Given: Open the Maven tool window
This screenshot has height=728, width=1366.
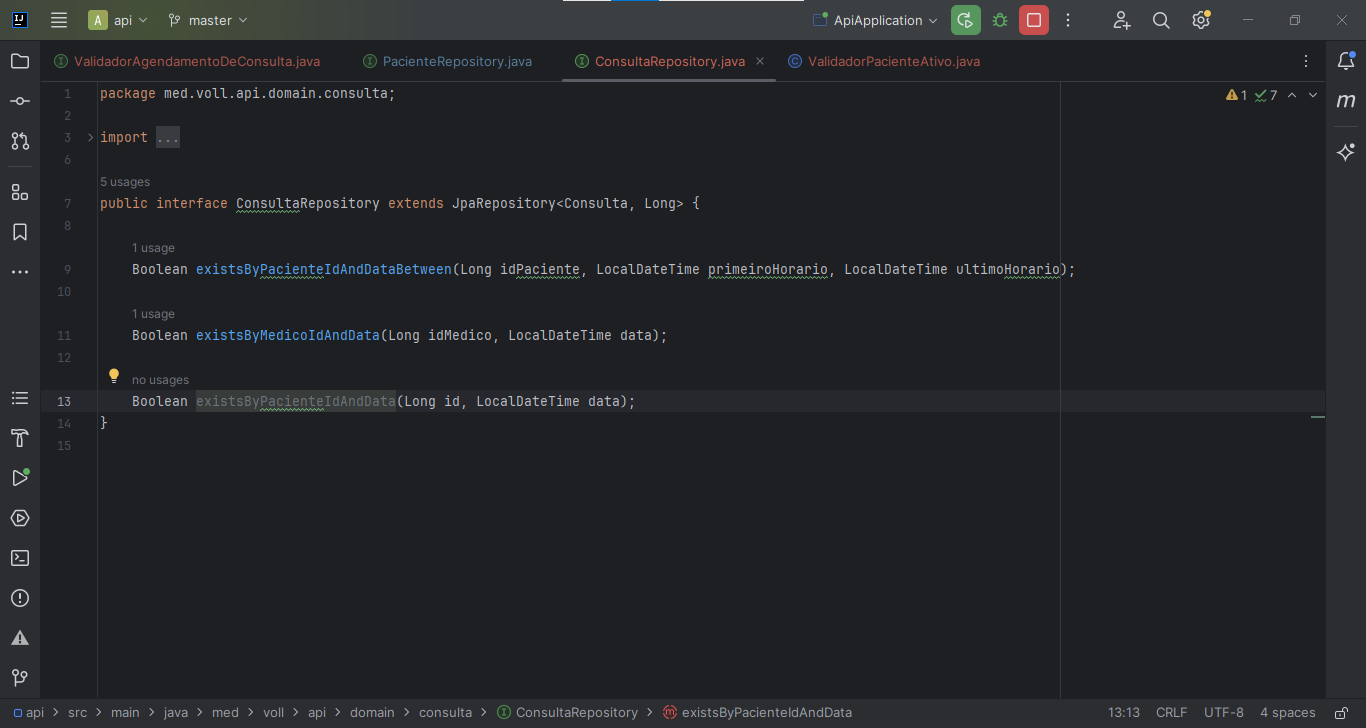Looking at the screenshot, I should coord(1346,101).
